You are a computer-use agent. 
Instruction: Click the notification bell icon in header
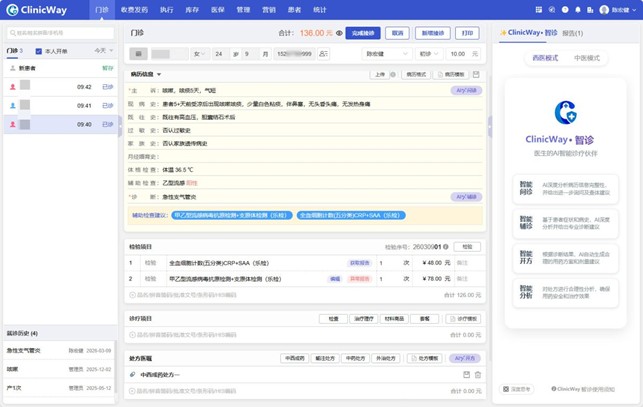tap(578, 10)
